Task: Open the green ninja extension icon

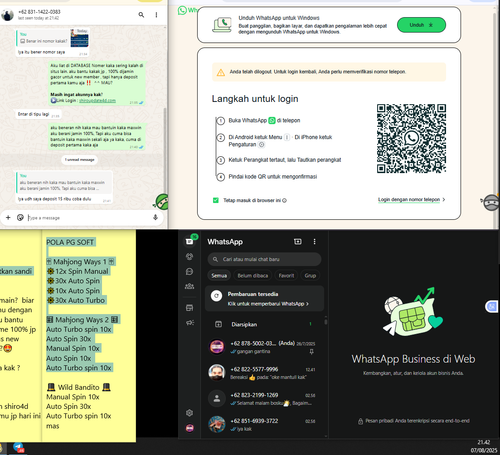Action: click(x=162, y=202)
